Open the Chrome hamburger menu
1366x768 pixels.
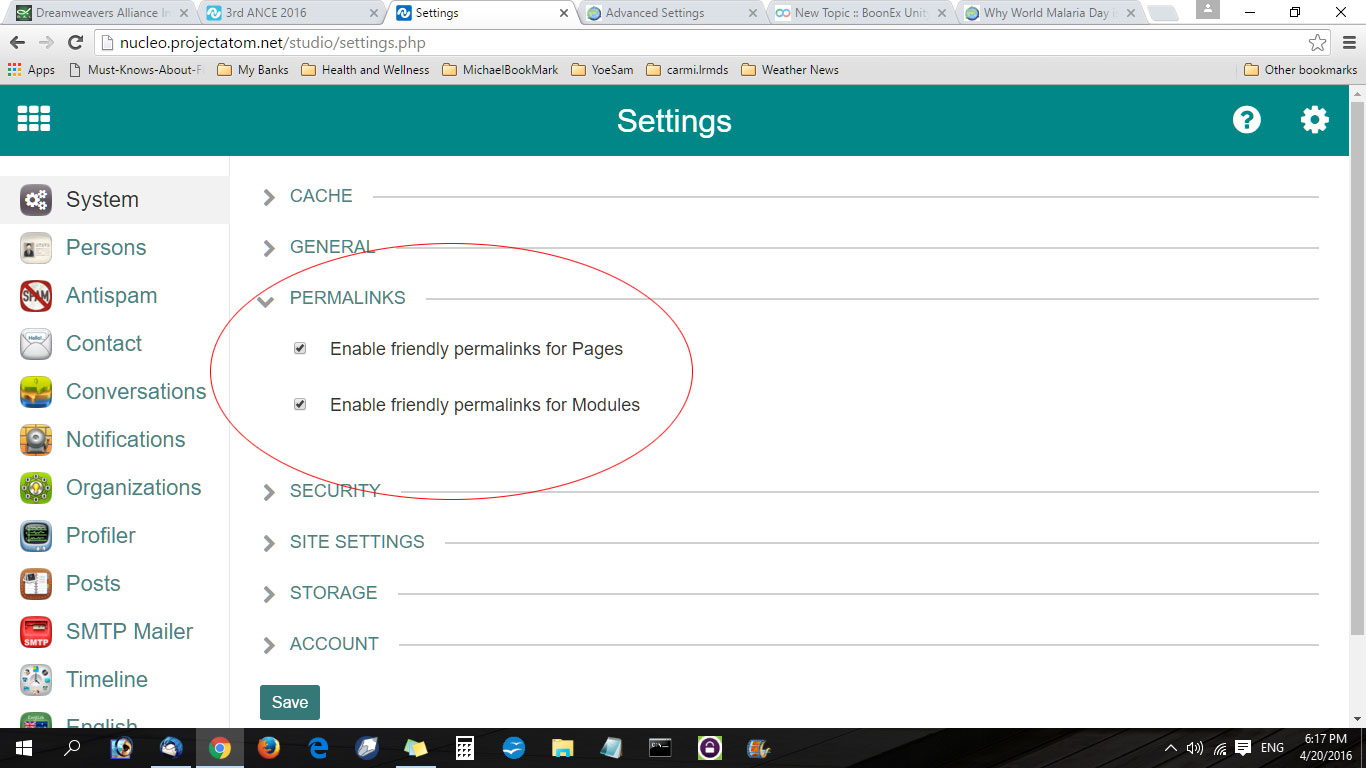1348,43
